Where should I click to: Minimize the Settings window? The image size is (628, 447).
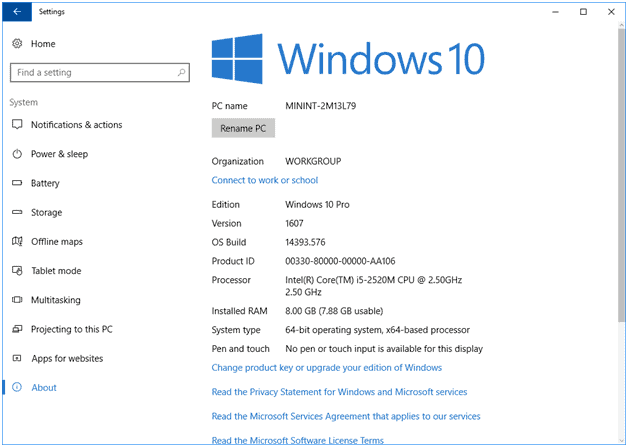click(x=556, y=12)
